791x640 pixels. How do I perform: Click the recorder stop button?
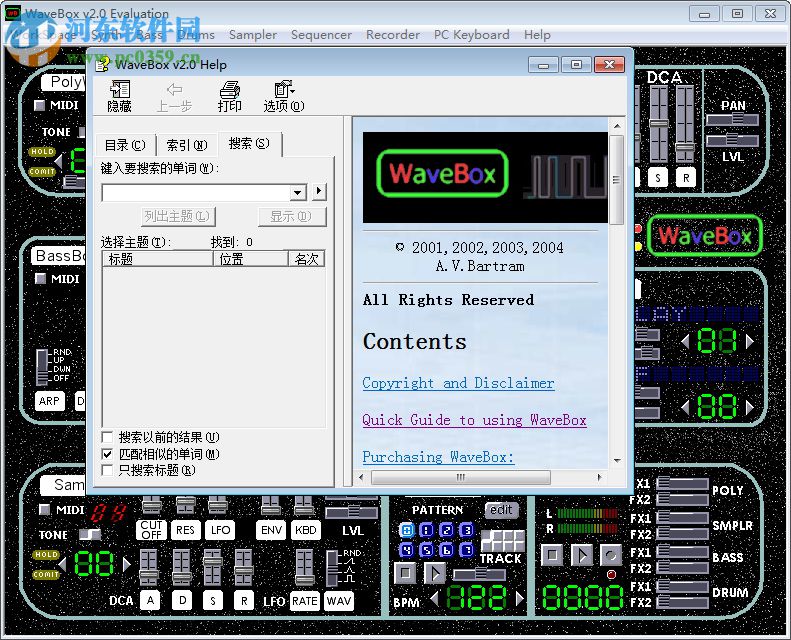pos(552,555)
